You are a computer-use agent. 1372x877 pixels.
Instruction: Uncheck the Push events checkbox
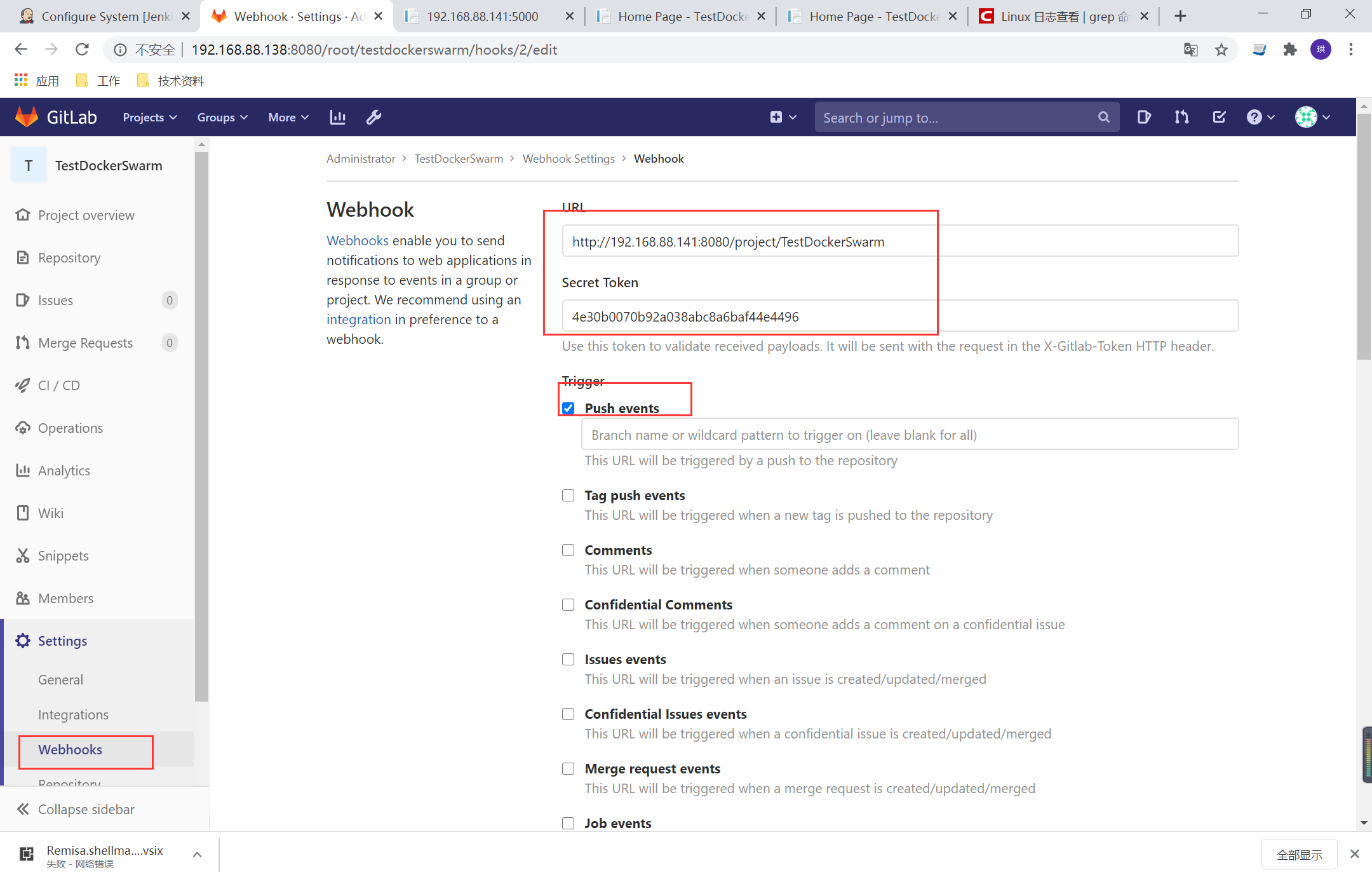pyautogui.click(x=568, y=408)
